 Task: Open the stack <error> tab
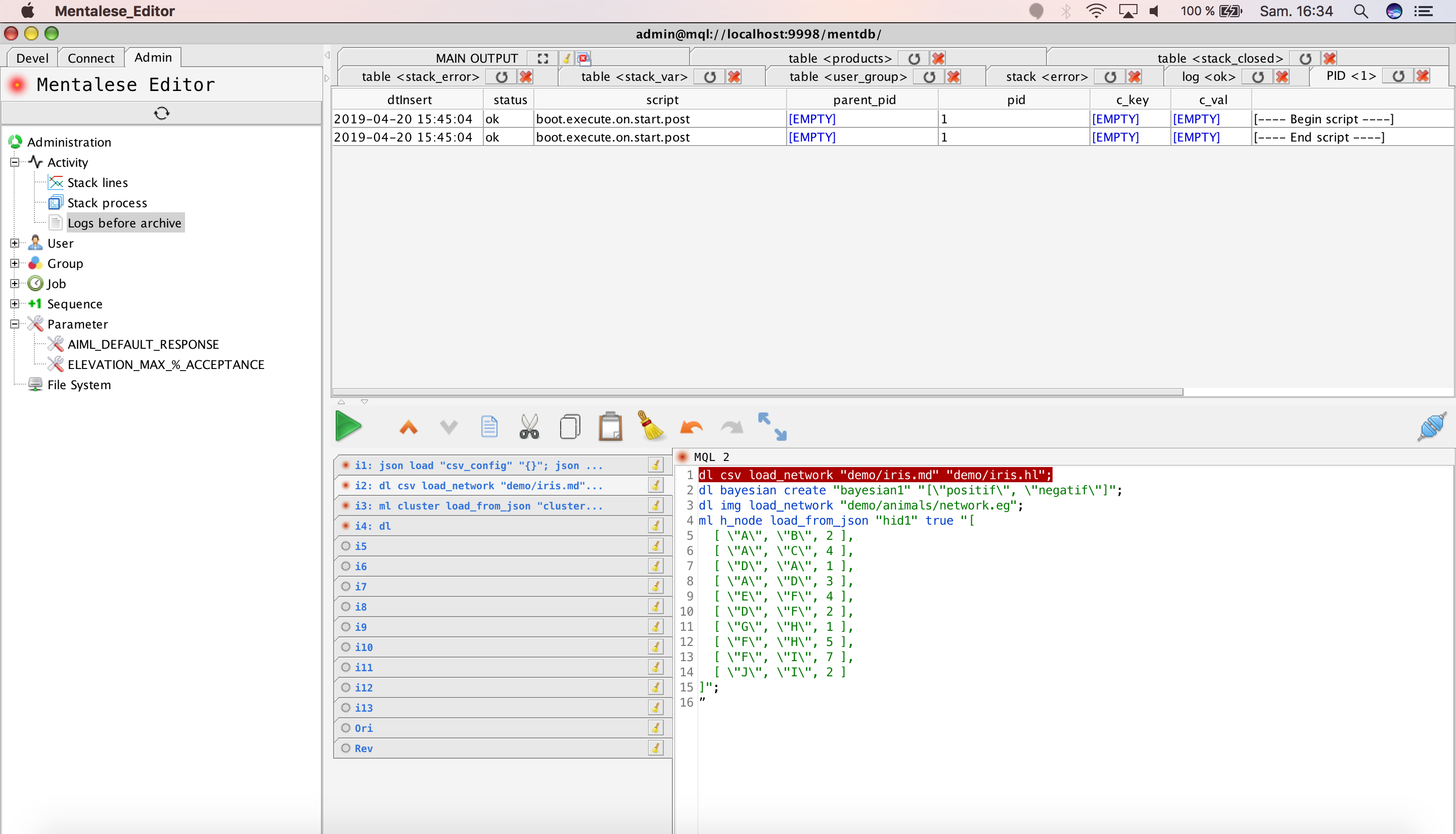[x=1046, y=77]
